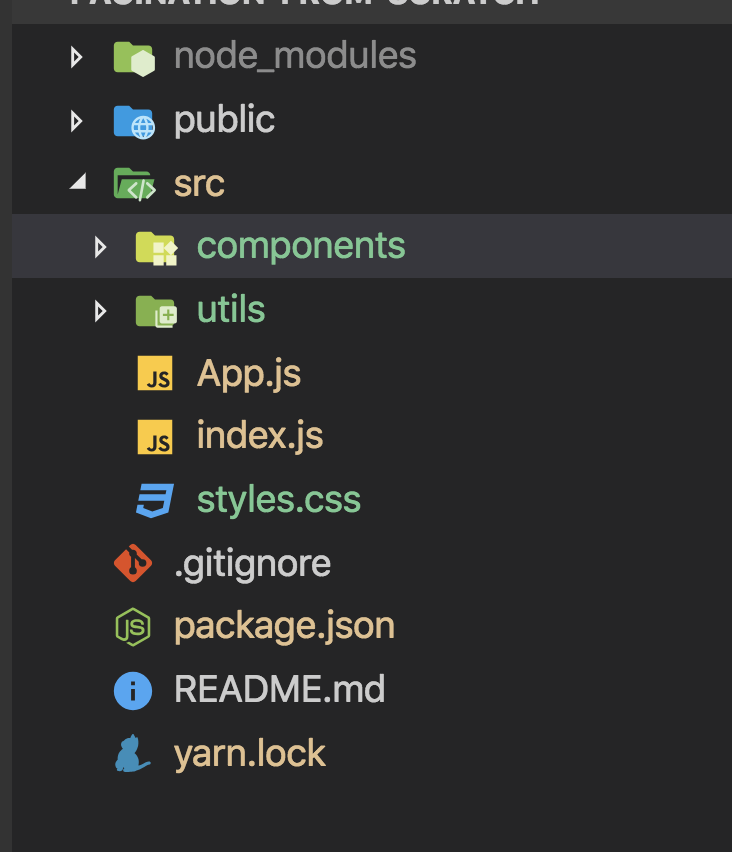Open the App.js file
The height and width of the screenshot is (852, 732).
[x=248, y=373]
